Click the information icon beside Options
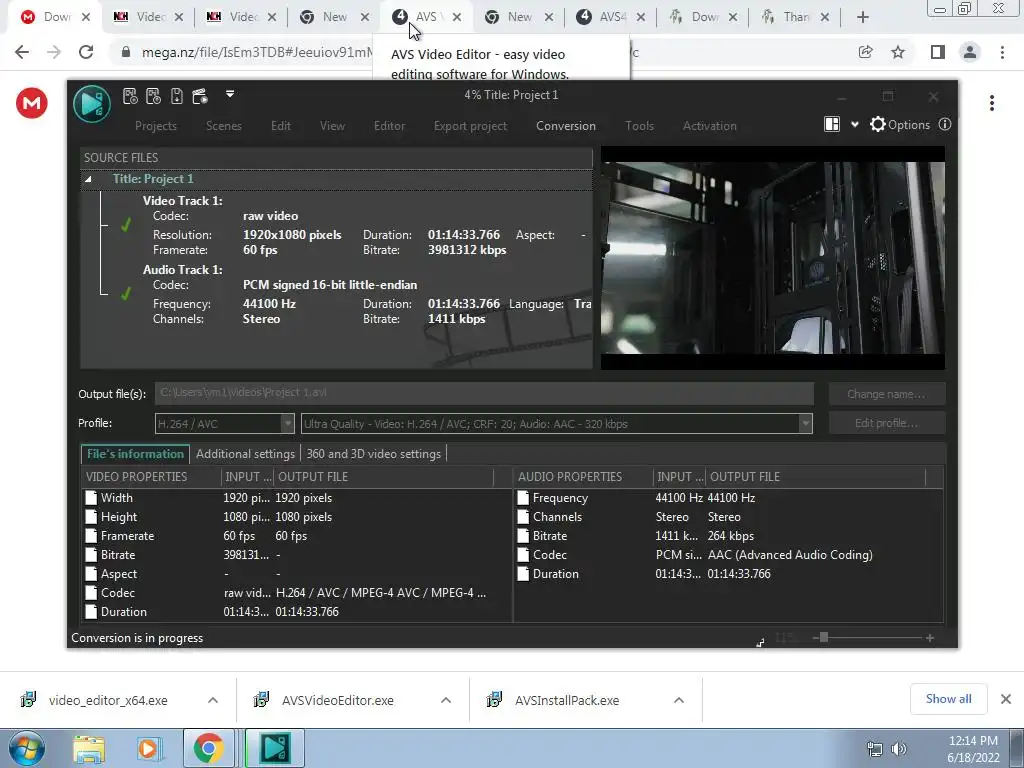Screen dimensions: 1024x768 (944, 124)
